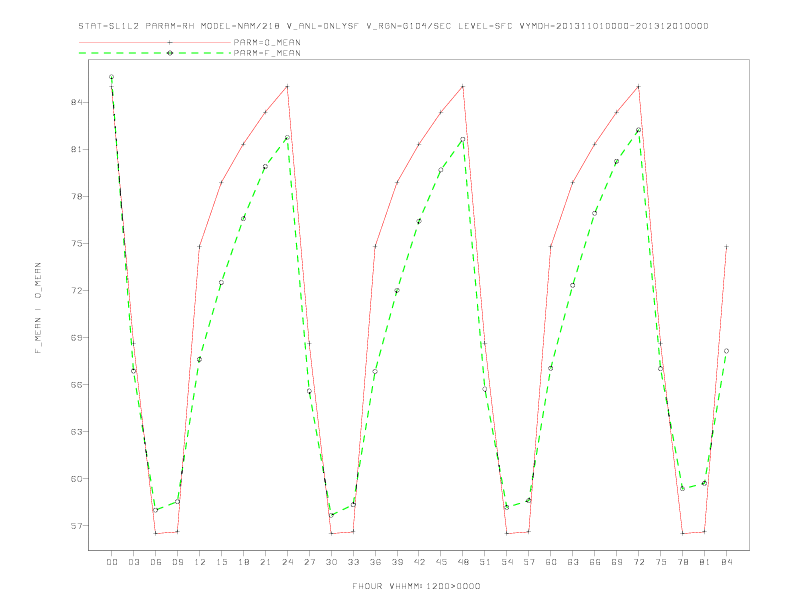Click the y-axis tick label 72
Image resolution: width=792 pixels, height=612 pixels.
click(x=76, y=290)
